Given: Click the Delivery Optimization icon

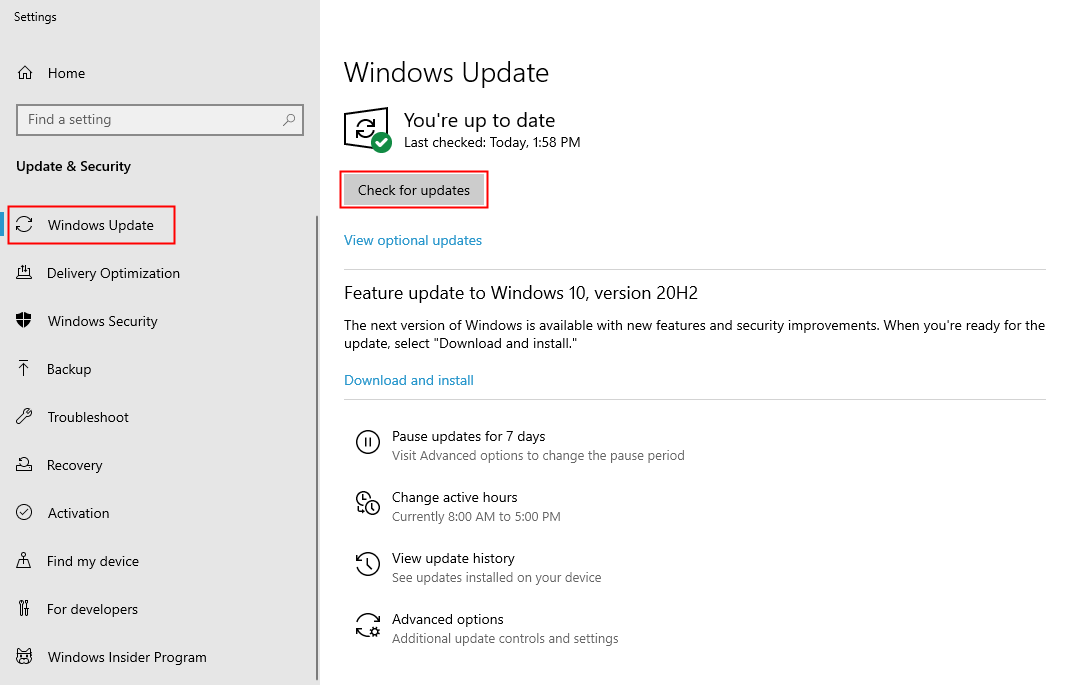Looking at the screenshot, I should pyautogui.click(x=24, y=272).
